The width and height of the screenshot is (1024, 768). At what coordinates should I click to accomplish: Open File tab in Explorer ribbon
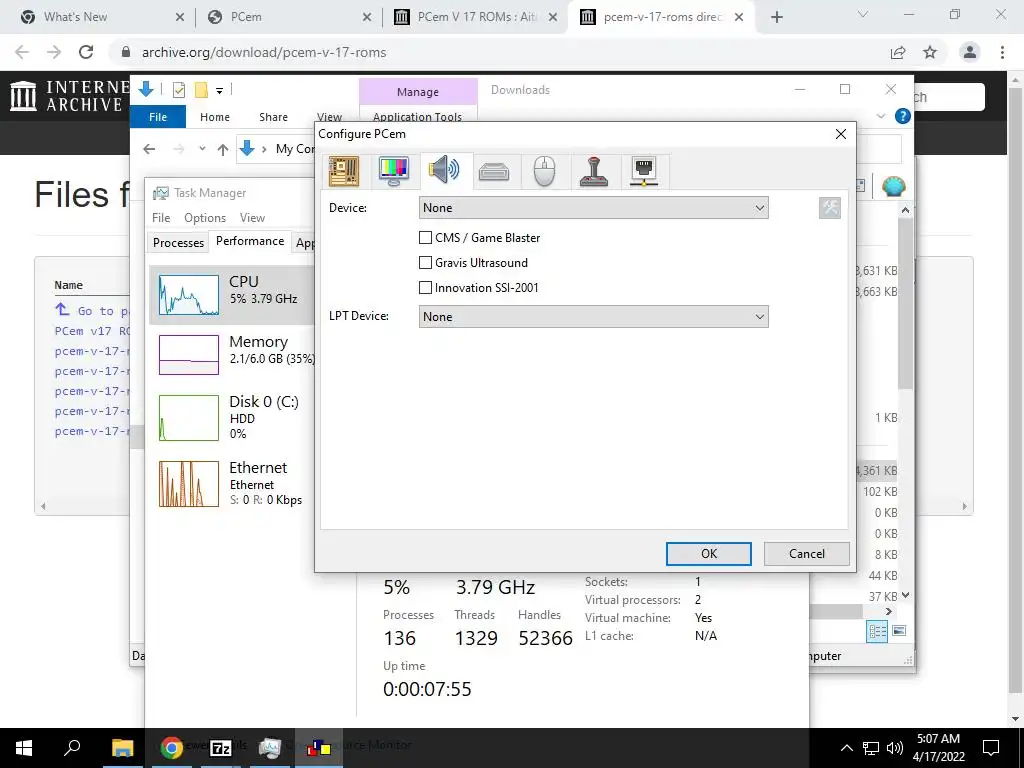(158, 117)
